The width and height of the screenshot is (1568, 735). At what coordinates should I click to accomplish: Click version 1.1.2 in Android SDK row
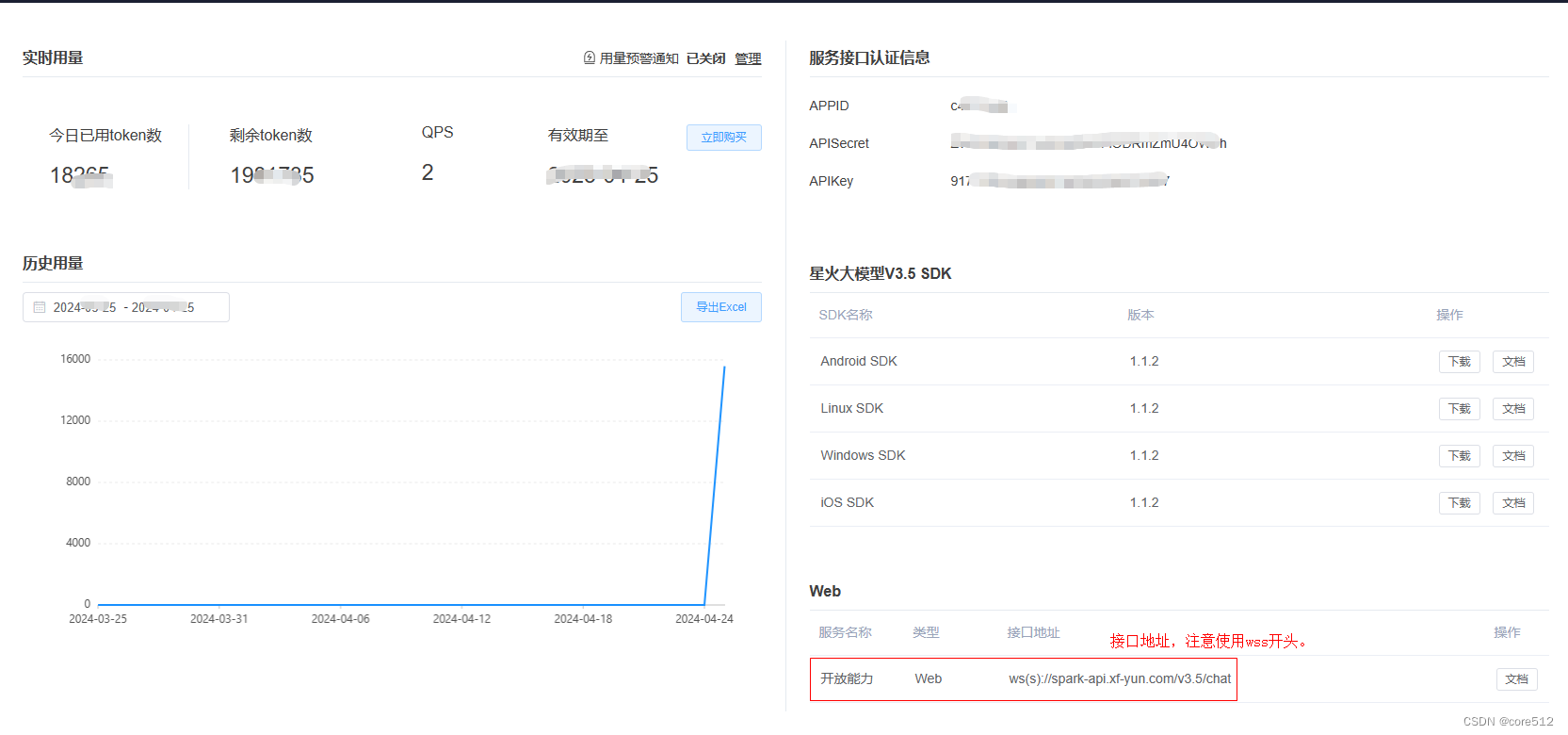1144,361
